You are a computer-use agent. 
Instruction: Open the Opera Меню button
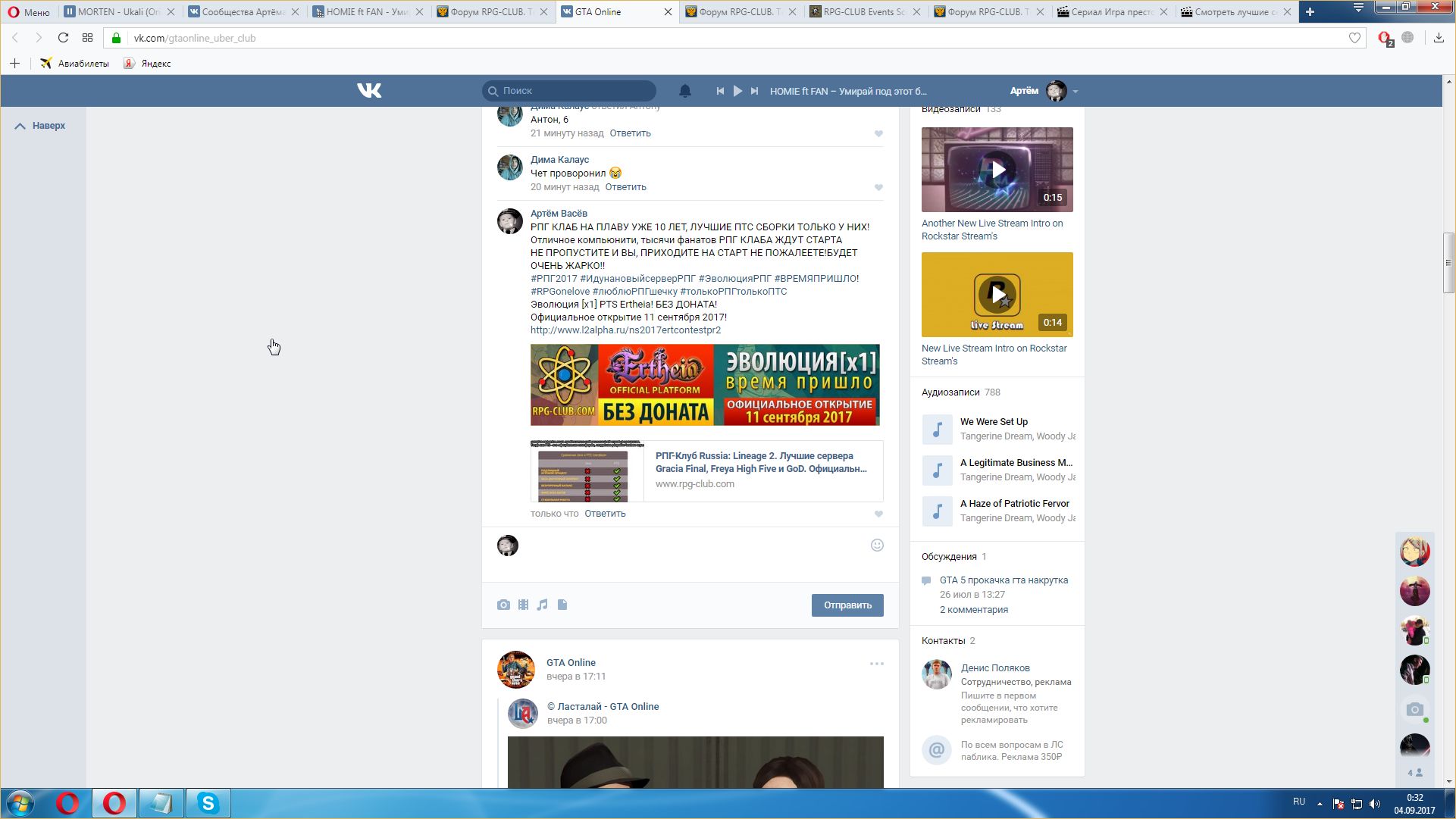[29, 12]
